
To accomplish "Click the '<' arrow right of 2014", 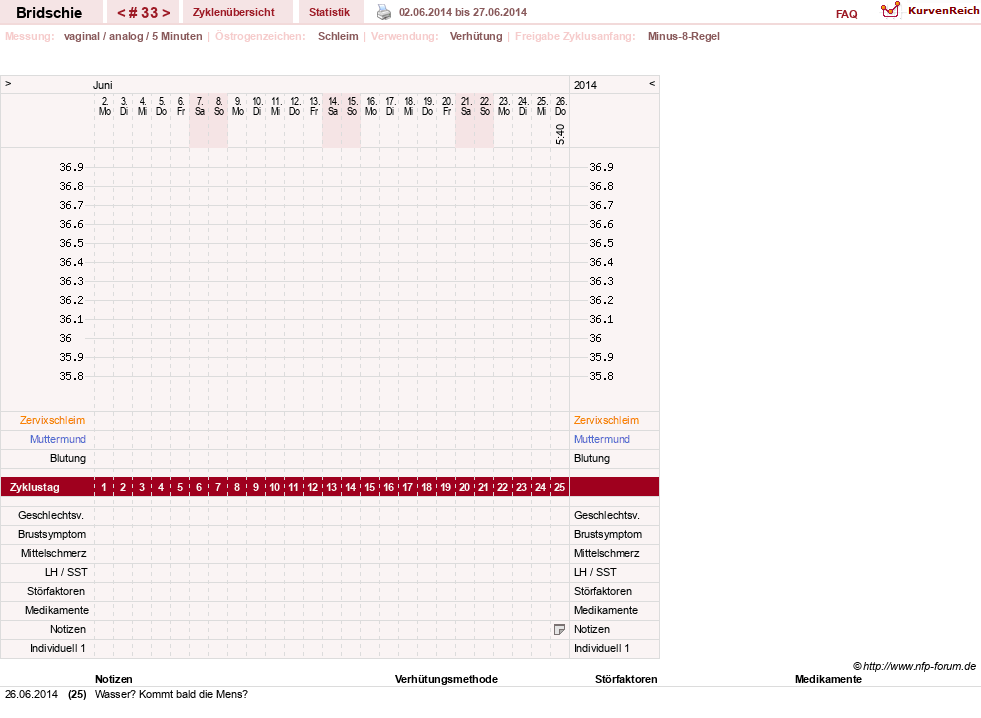I will pyautogui.click(x=652, y=83).
